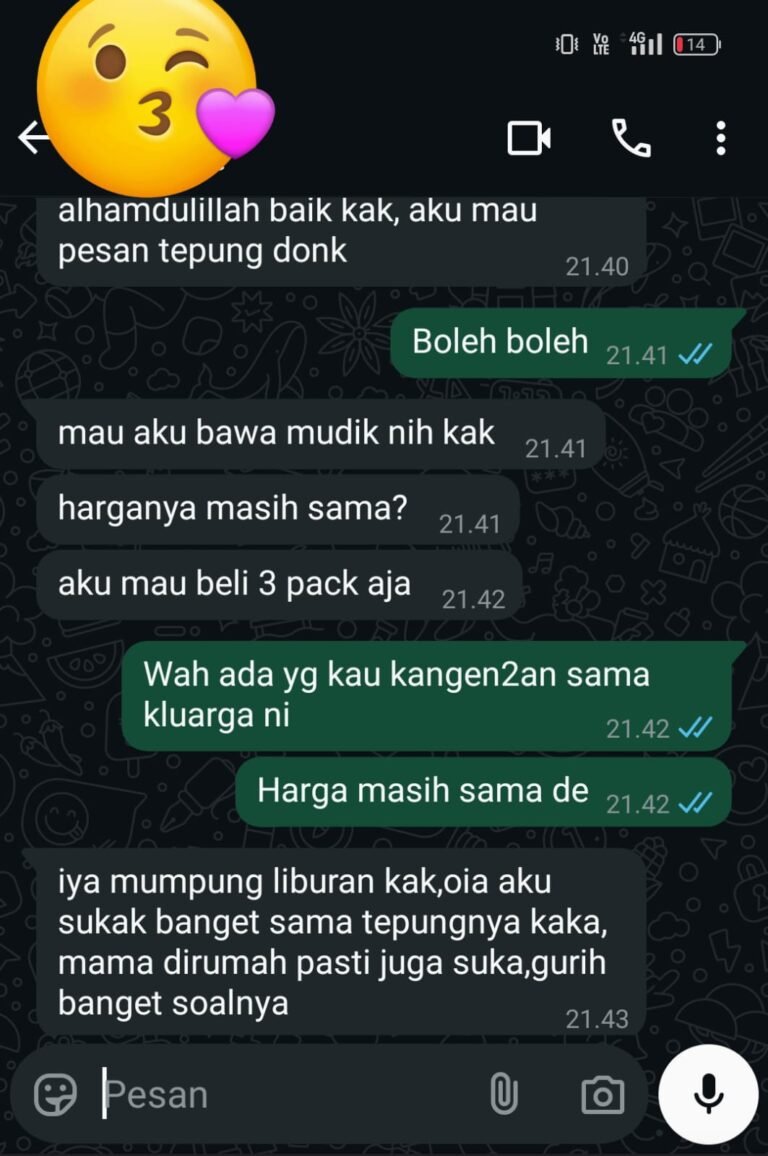Select the 'Boleh boleh' sent message
This screenshot has height=1156, width=768.
(x=561, y=343)
